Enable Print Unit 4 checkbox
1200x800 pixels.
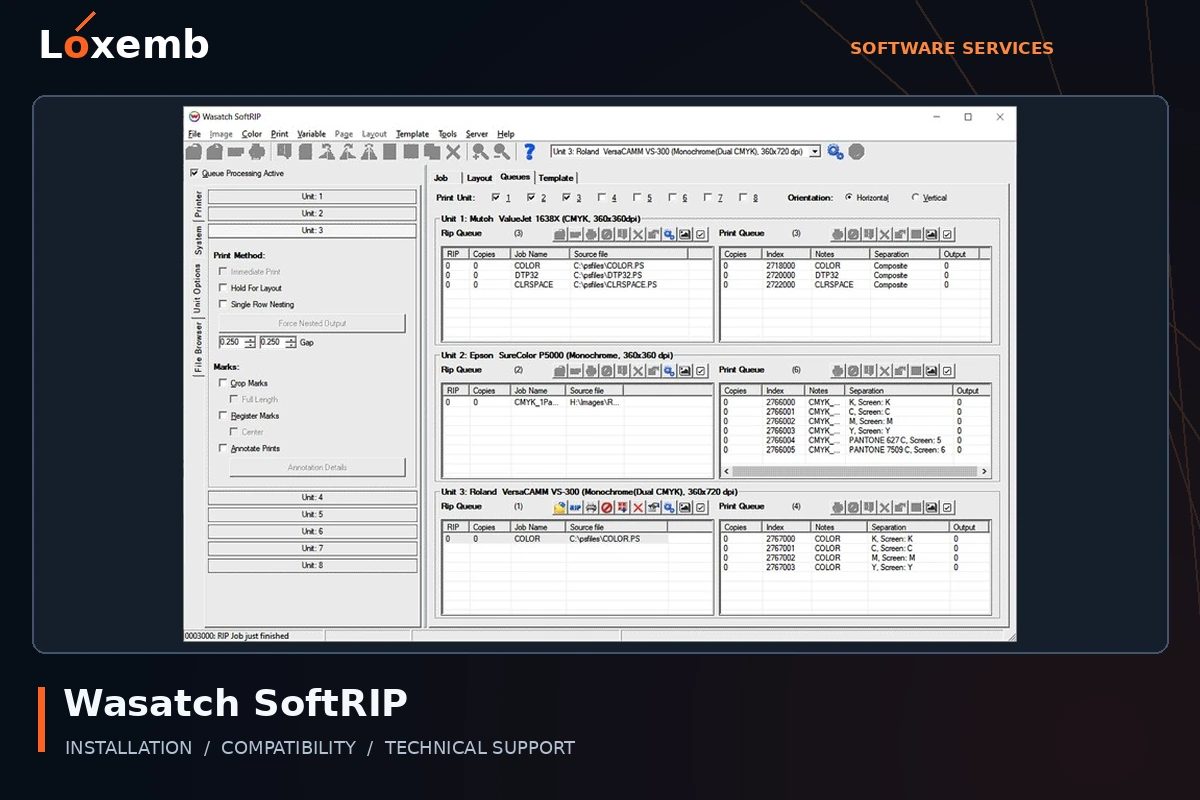coord(602,198)
